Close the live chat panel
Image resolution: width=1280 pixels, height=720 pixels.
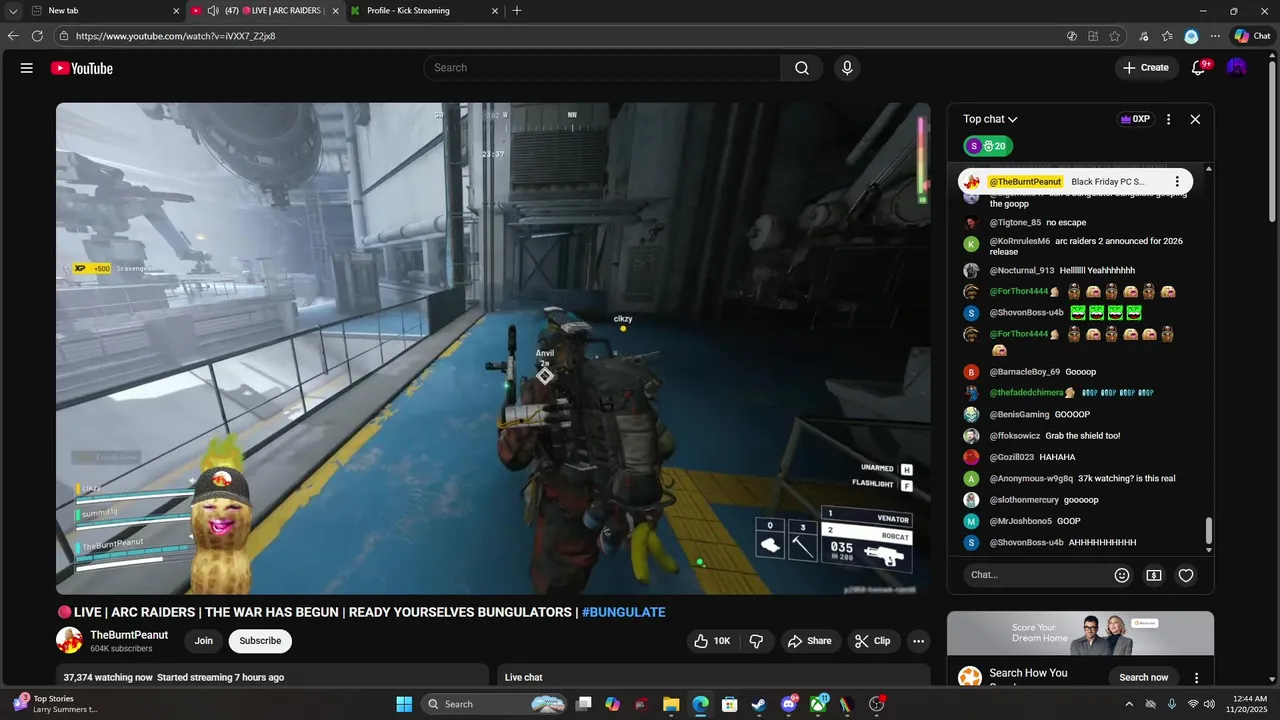1195,119
